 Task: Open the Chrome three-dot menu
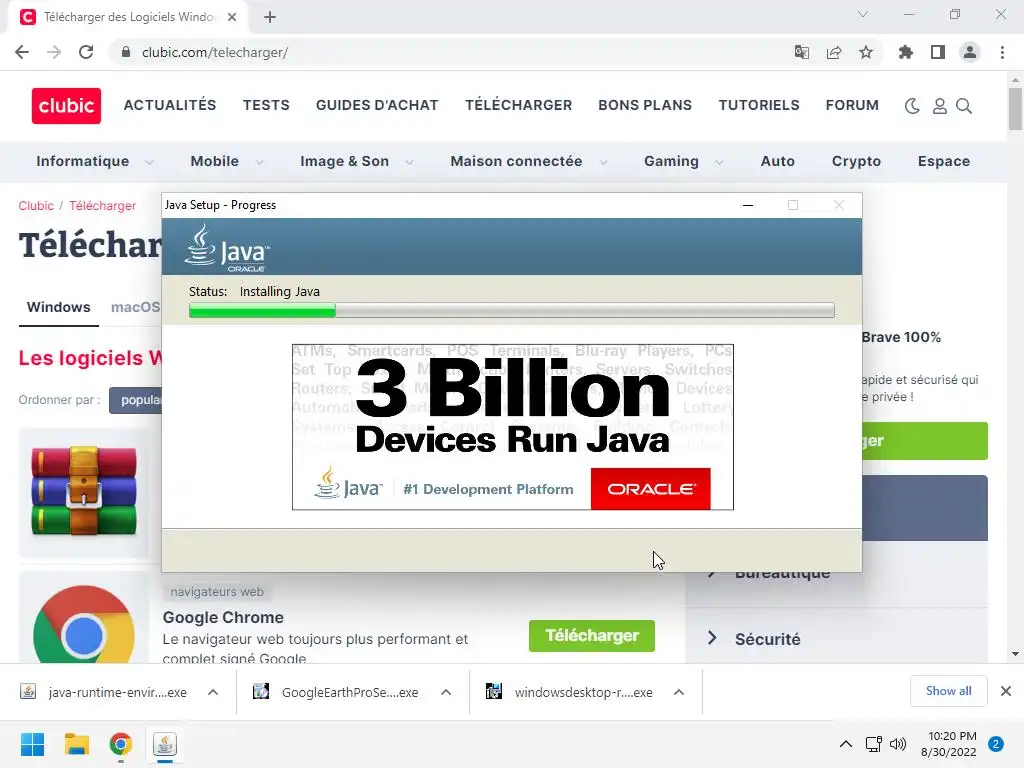tap(1002, 52)
